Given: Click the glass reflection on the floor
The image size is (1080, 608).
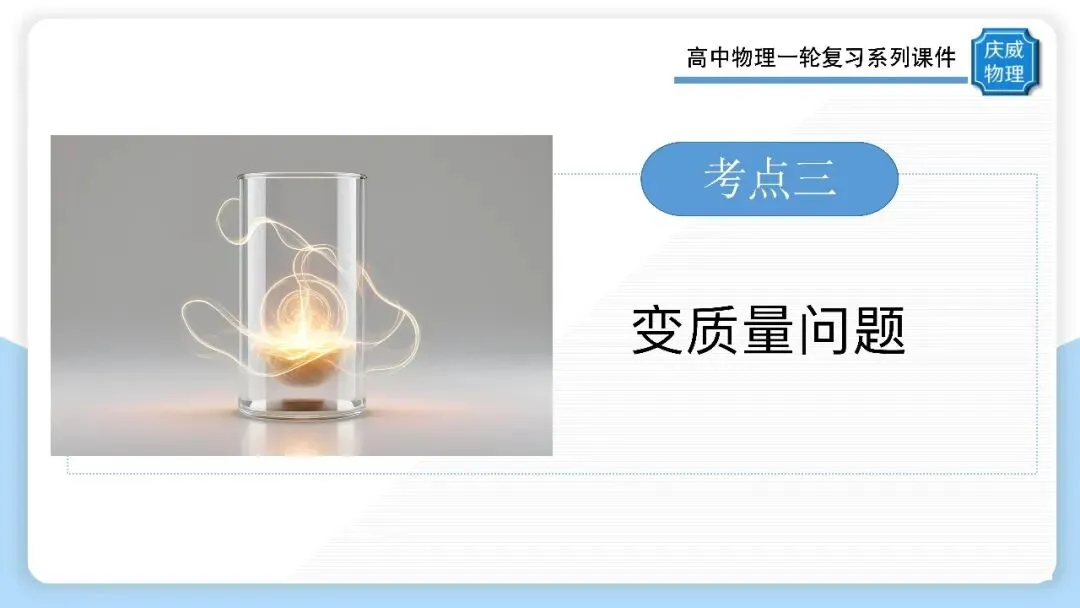Looking at the screenshot, I should [302, 437].
